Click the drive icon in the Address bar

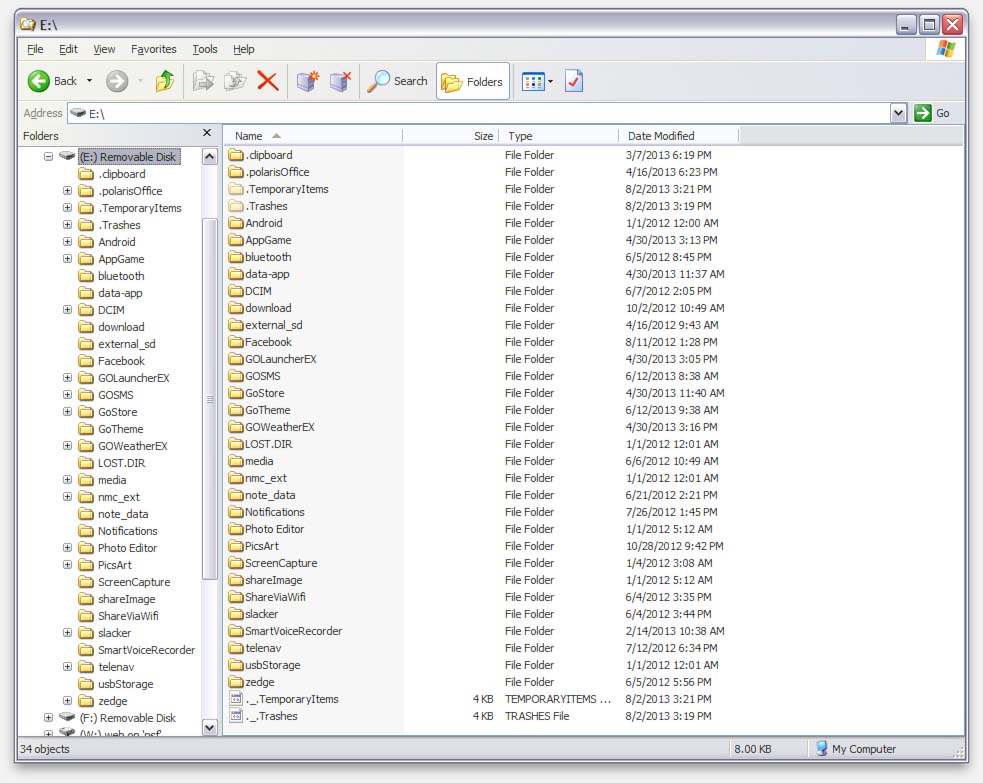pos(78,113)
